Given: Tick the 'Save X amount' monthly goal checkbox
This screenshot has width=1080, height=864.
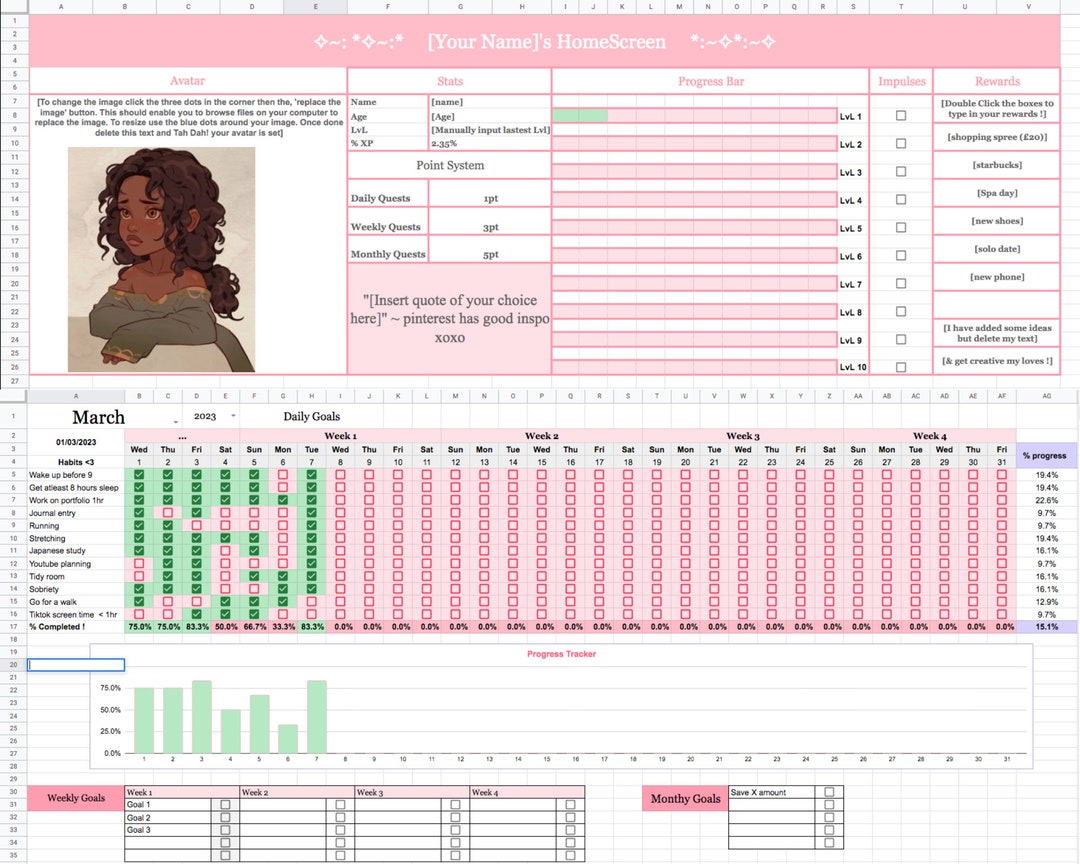Looking at the screenshot, I should click(829, 791).
